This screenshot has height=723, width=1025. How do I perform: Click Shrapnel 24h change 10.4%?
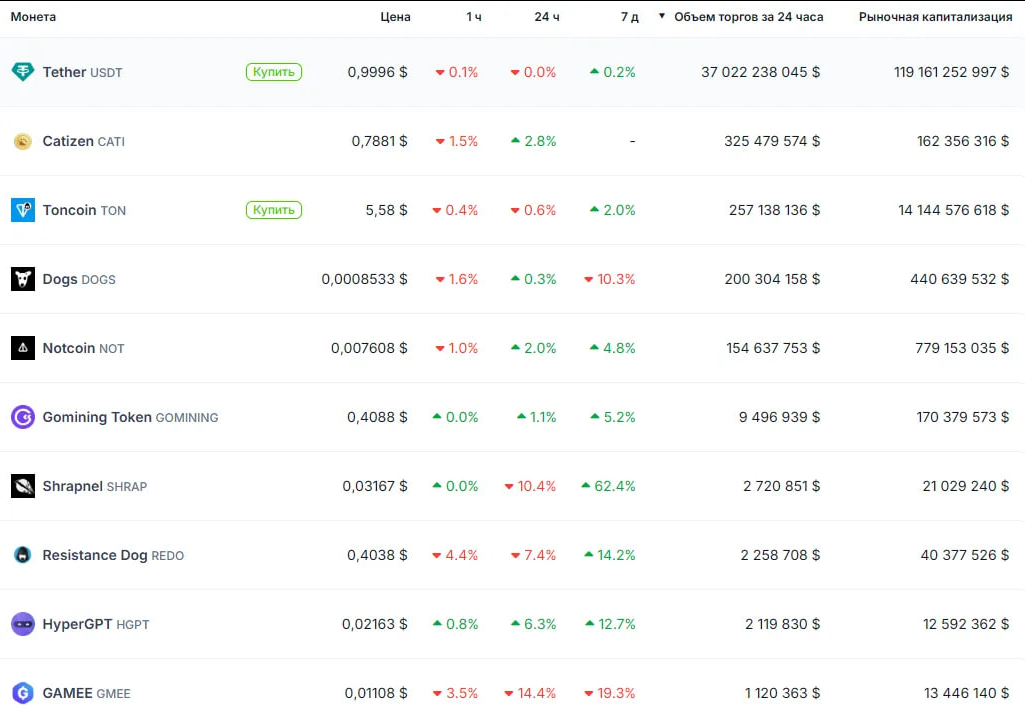pyautogui.click(x=530, y=486)
